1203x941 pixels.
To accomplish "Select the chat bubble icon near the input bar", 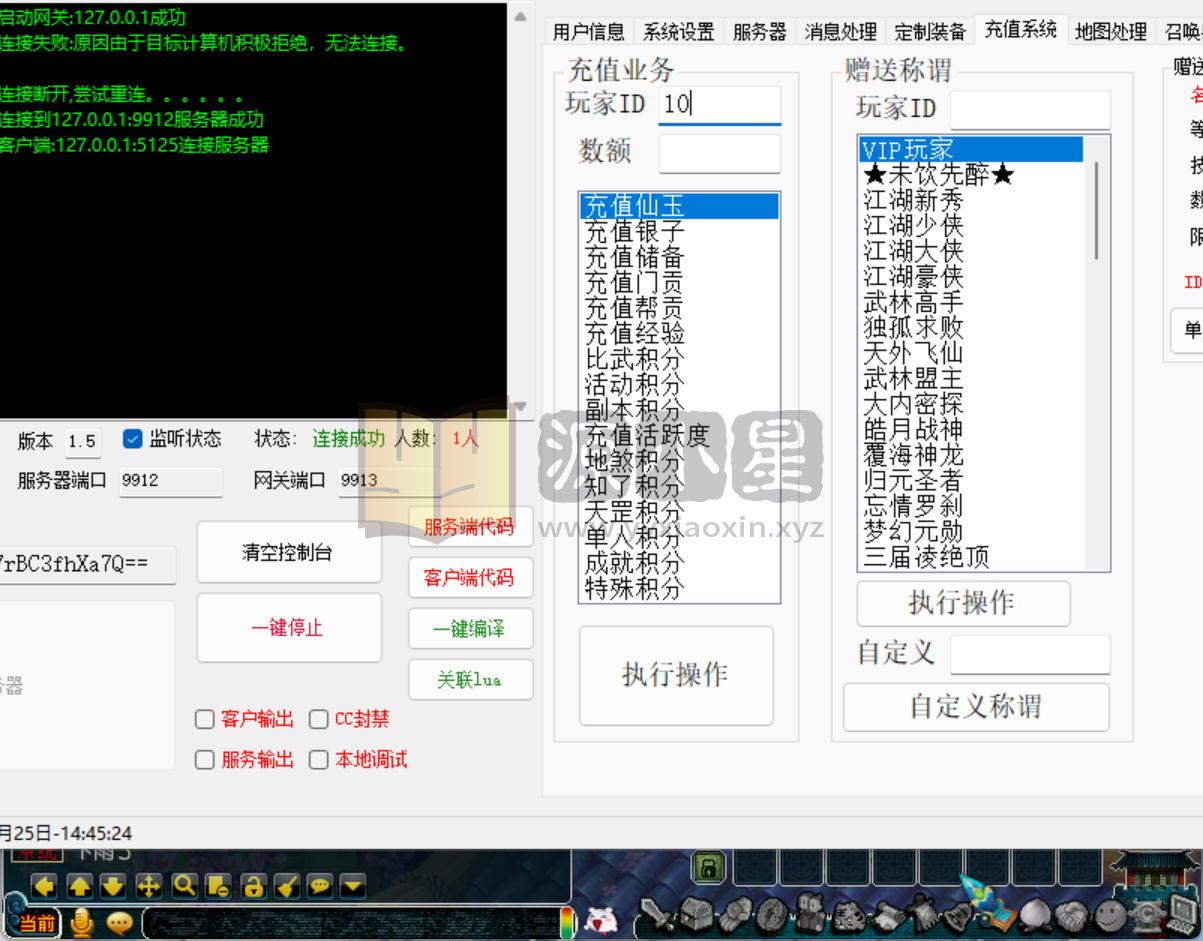I will pos(118,925).
